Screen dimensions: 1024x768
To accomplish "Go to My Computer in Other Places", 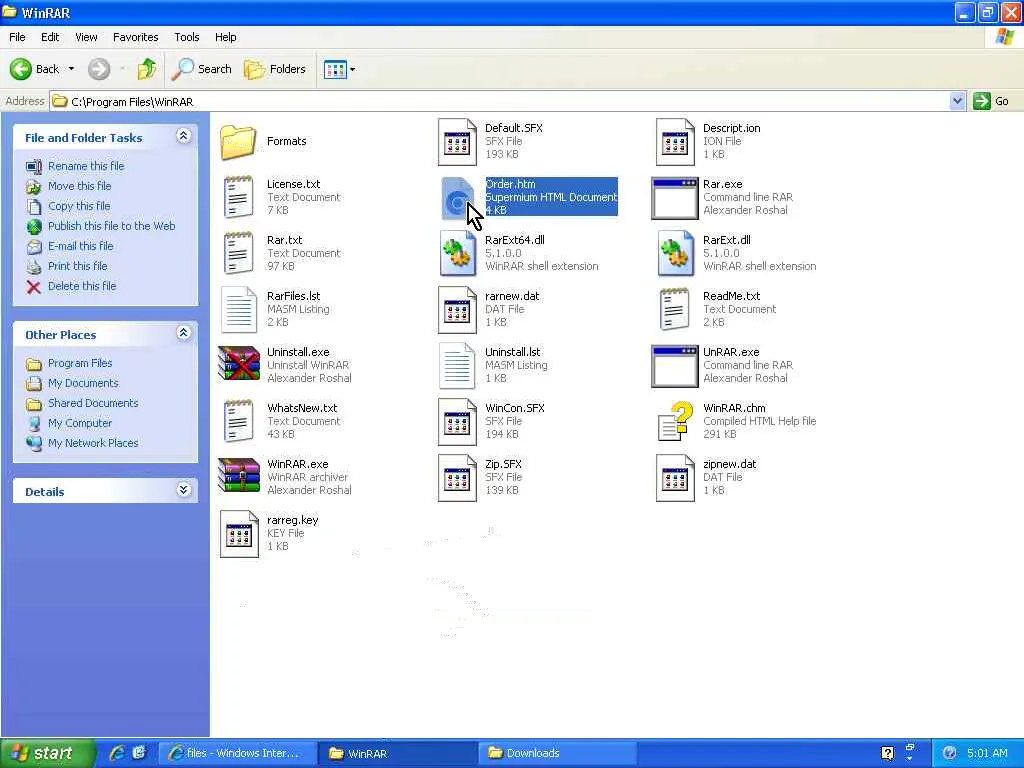I will (80, 423).
